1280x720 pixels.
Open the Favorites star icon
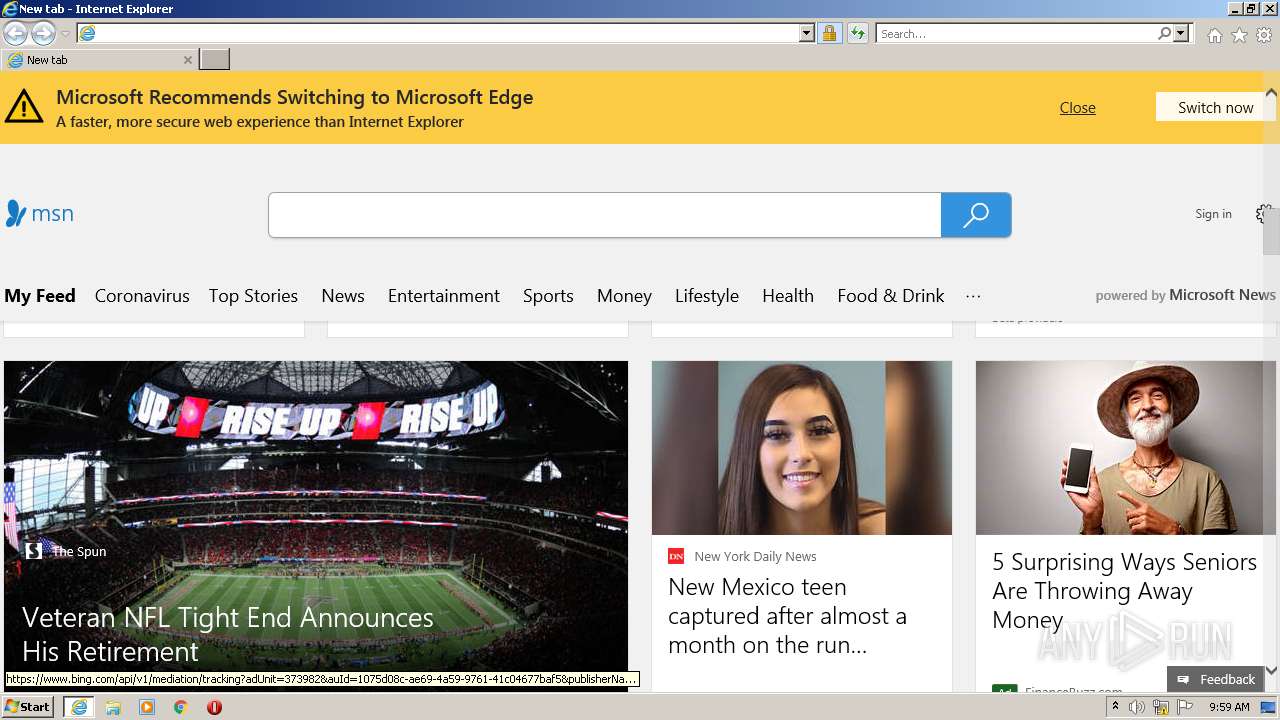click(1239, 35)
